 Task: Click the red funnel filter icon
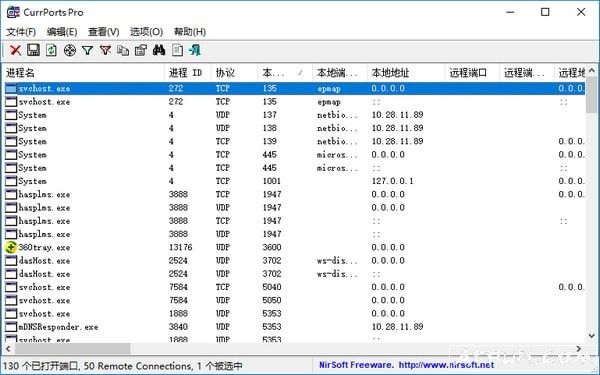105,50
